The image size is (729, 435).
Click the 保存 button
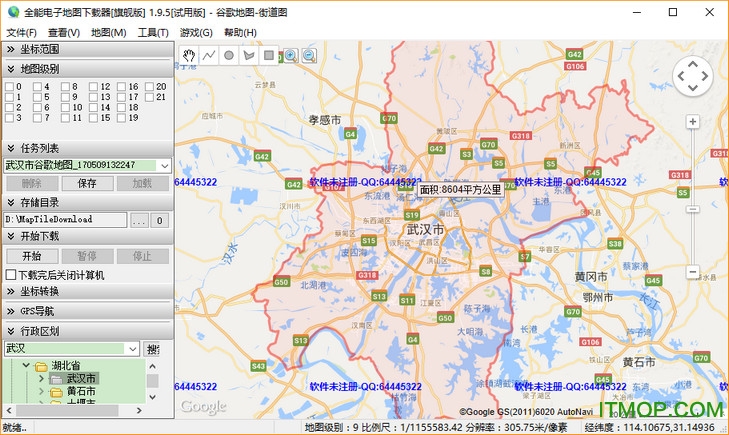pos(87,184)
